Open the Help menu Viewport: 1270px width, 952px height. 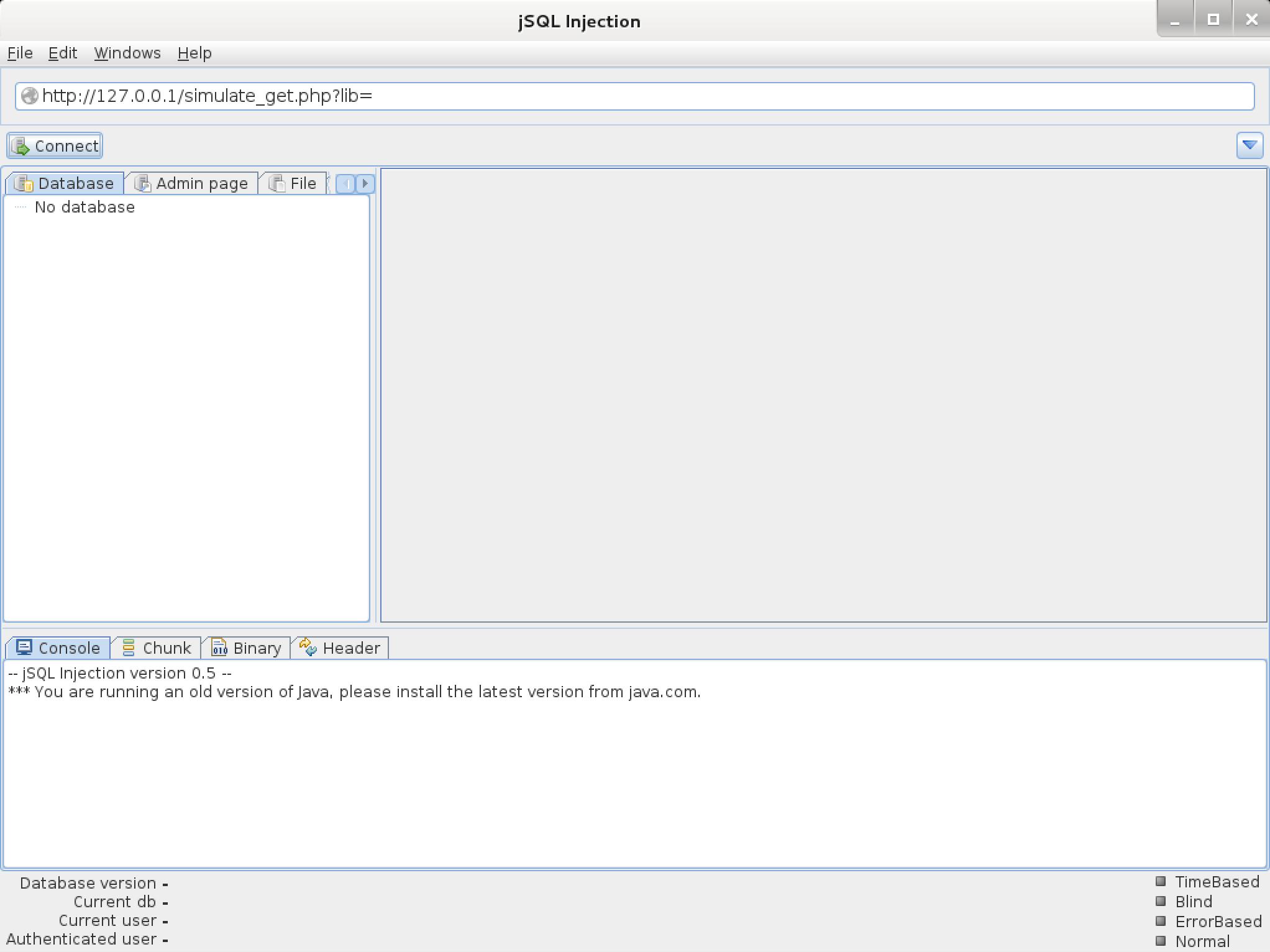(194, 53)
